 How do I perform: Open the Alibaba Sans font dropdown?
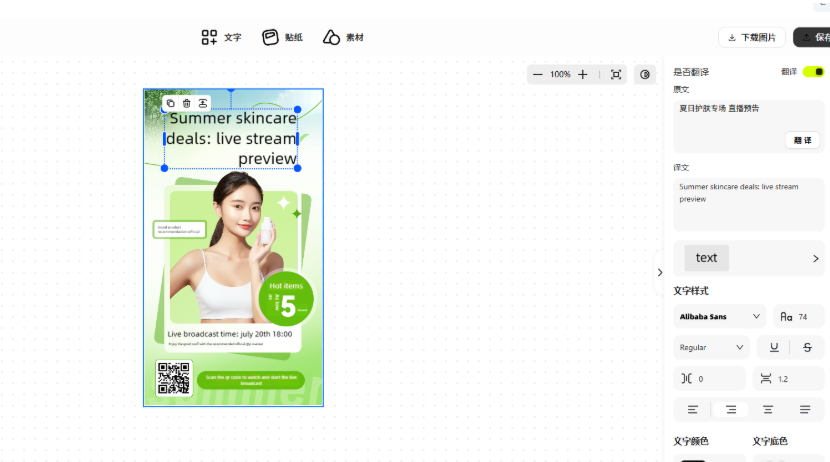[x=720, y=316]
